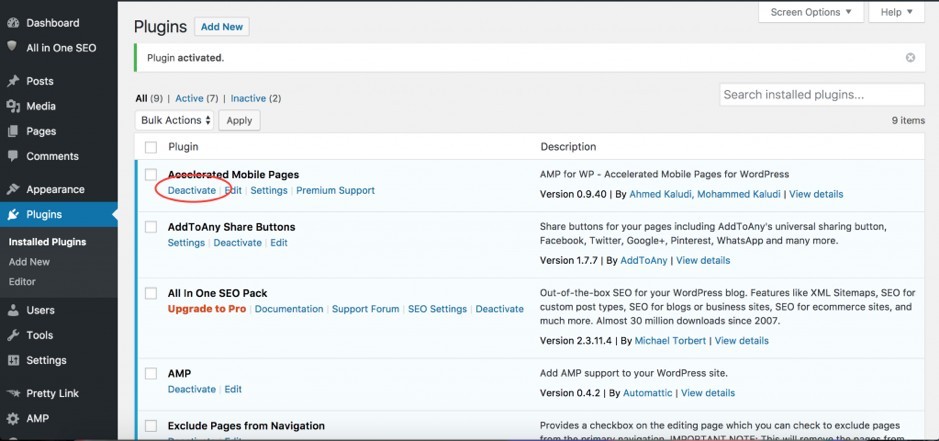Click the Posts pushpin icon
Screen dimensions: 939x441
pos(13,81)
